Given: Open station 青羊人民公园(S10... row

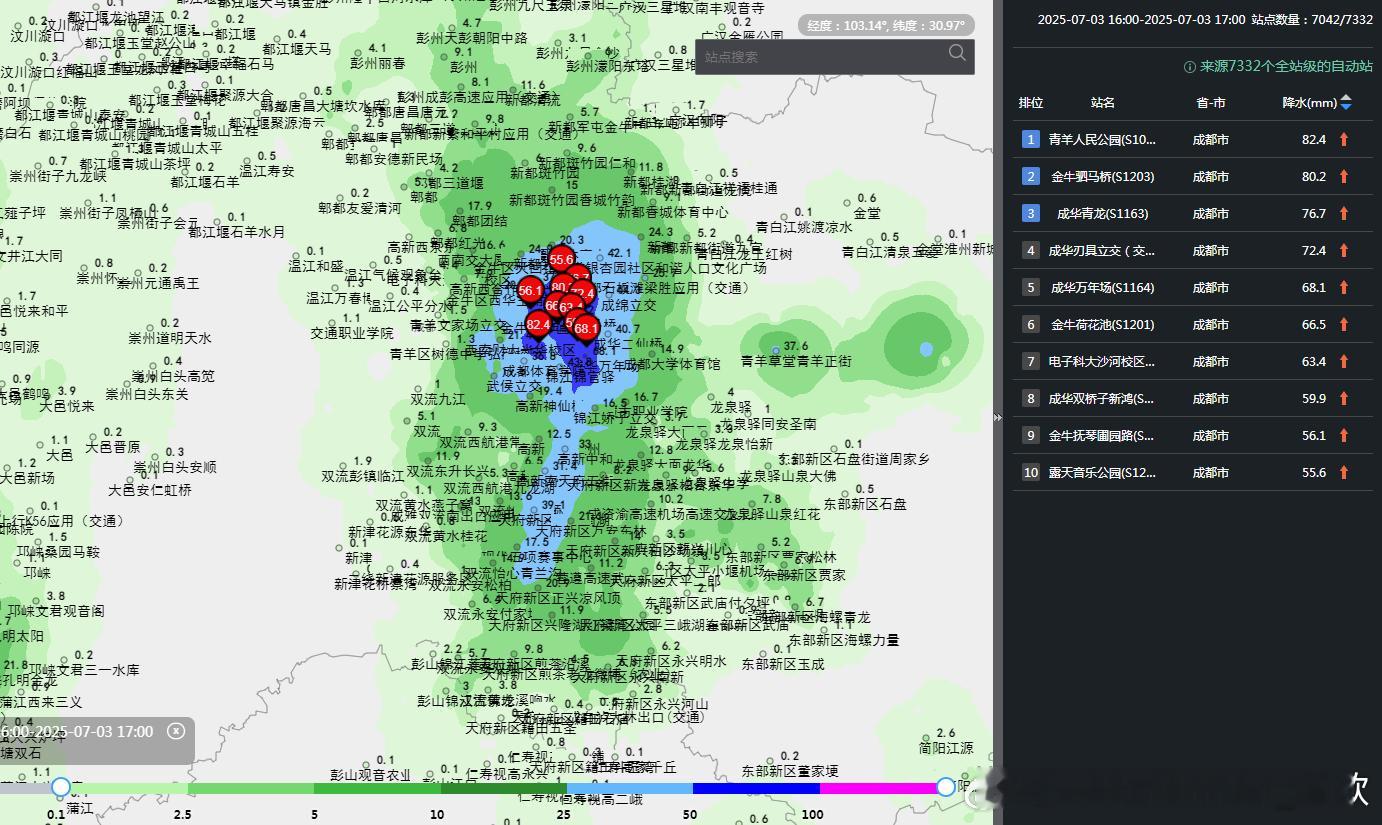Looking at the screenshot, I should coord(1192,140).
